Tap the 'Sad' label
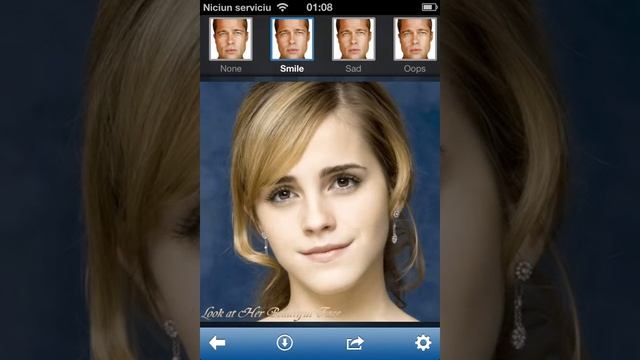Viewport: 640px width, 360px height. tap(353, 69)
